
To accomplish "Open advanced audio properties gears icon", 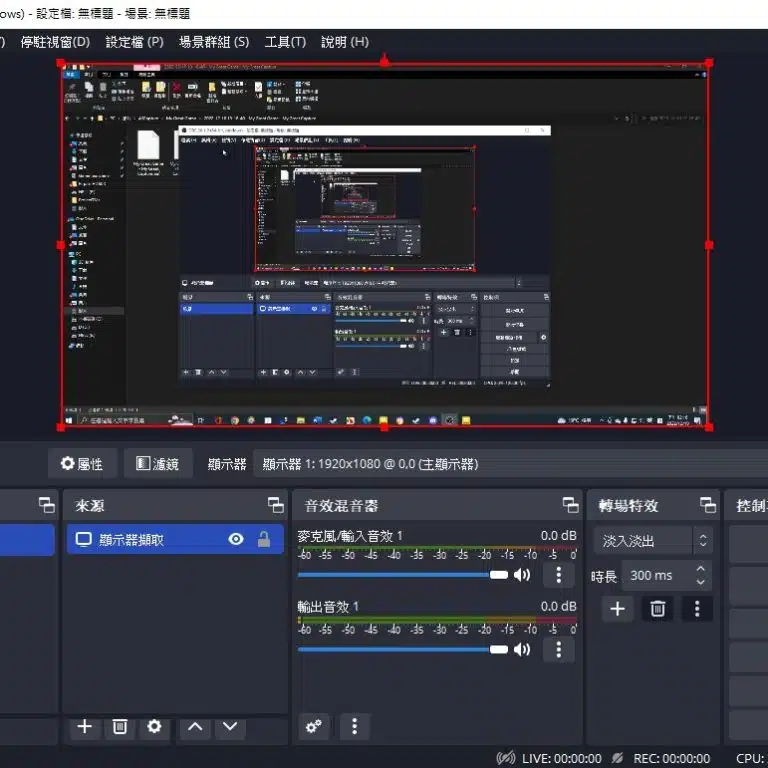I will pos(314,727).
